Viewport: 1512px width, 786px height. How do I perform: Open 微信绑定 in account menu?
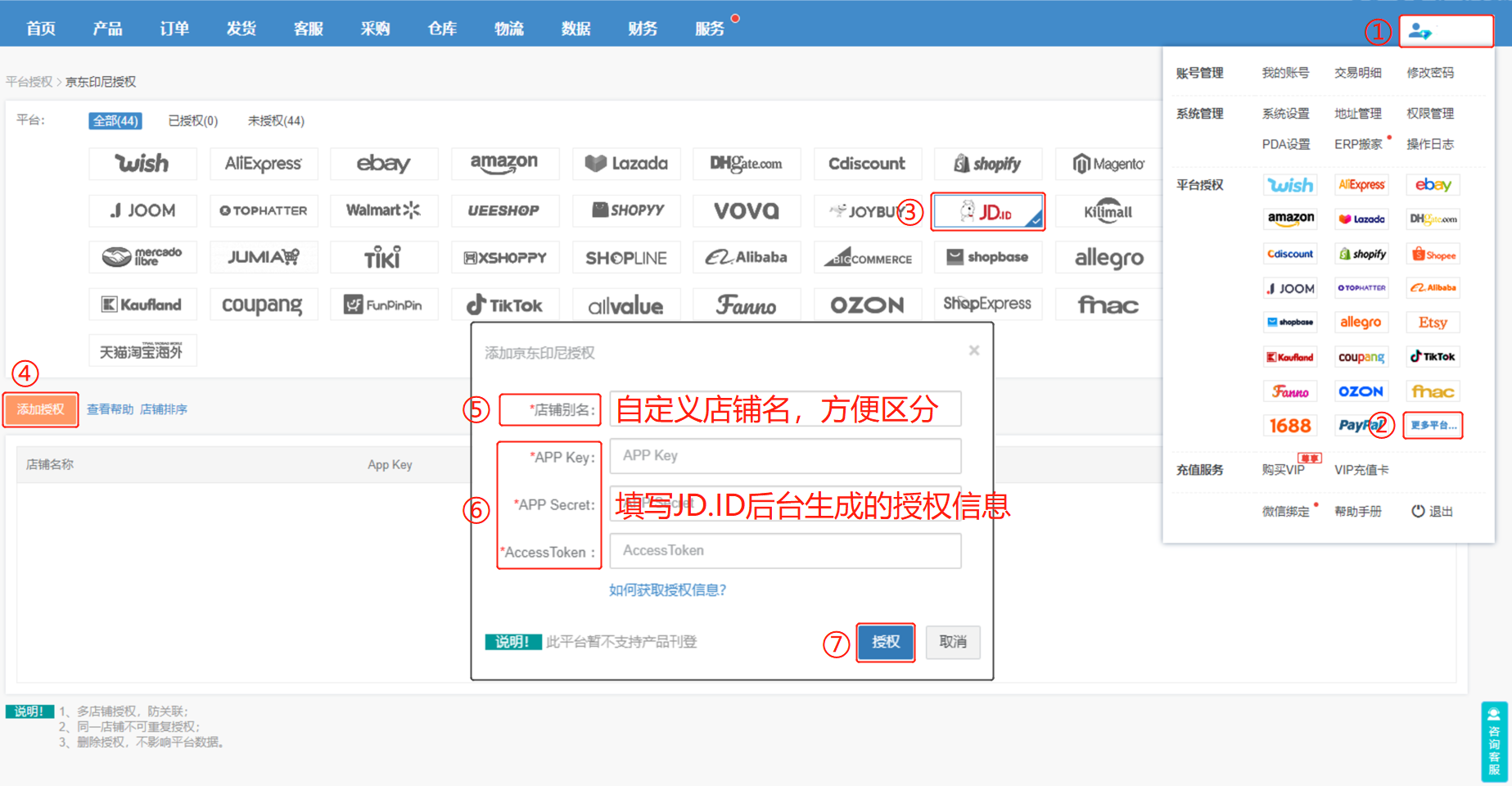click(x=1285, y=512)
